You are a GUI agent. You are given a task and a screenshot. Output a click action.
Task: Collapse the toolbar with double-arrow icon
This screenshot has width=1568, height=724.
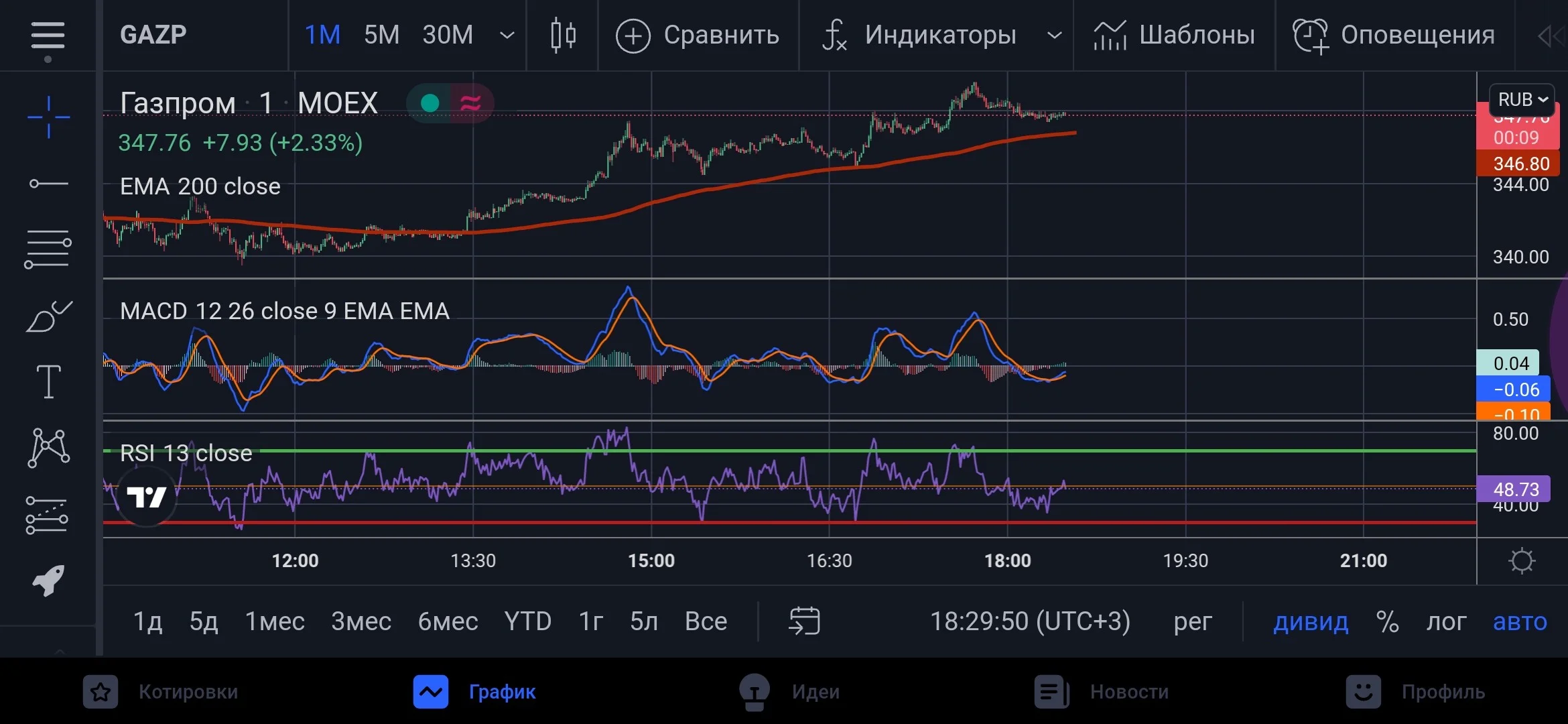(x=1551, y=36)
